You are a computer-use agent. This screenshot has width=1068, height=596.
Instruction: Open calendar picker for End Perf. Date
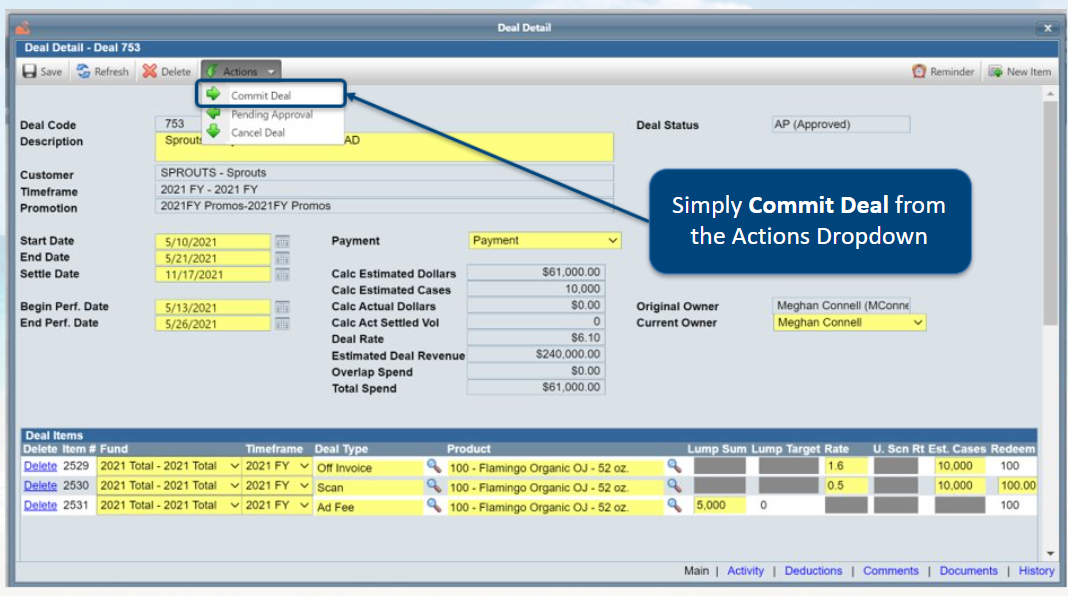point(282,323)
